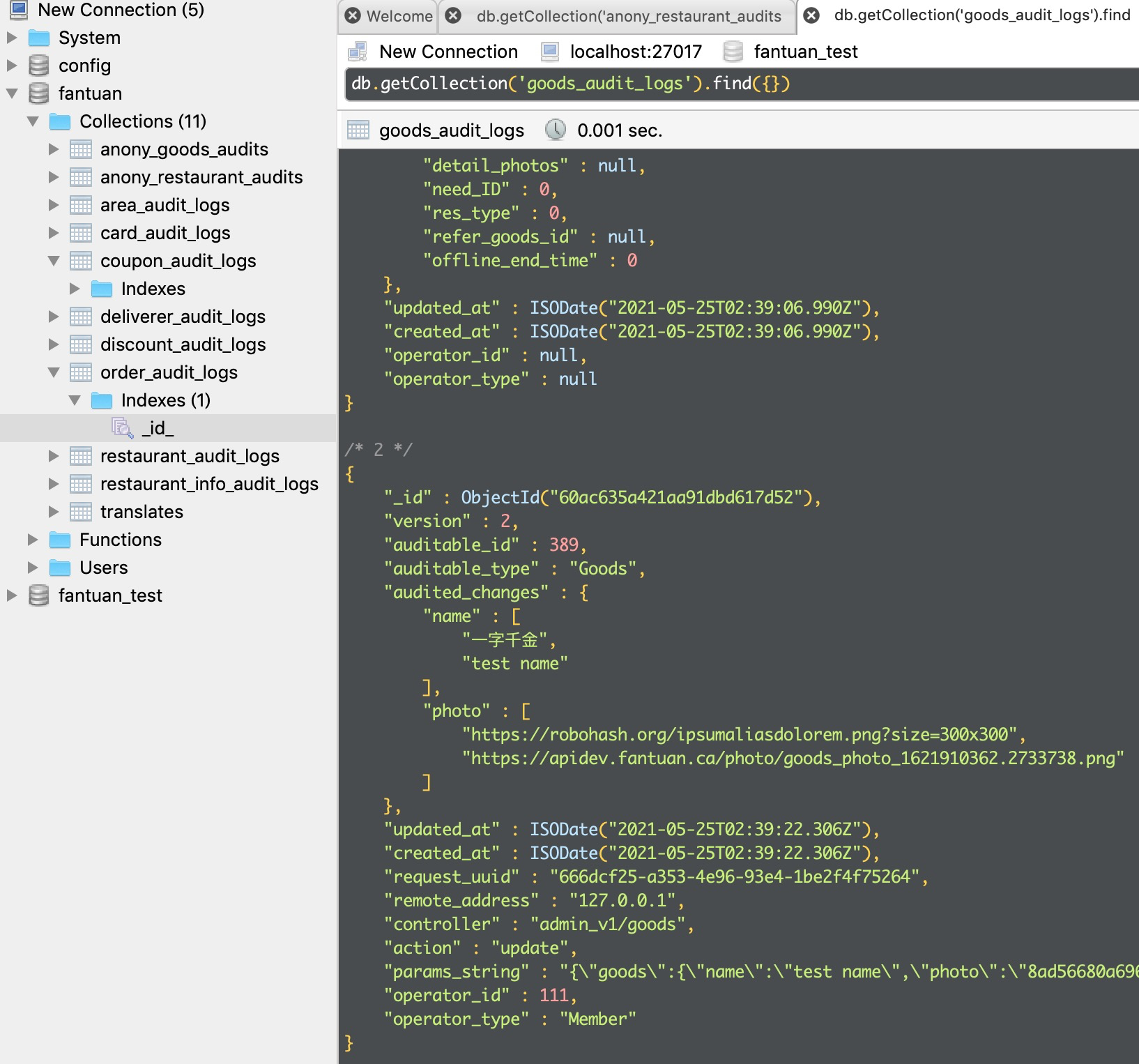Click into the query command input field
The height and width of the screenshot is (1064, 1139).
(x=742, y=84)
